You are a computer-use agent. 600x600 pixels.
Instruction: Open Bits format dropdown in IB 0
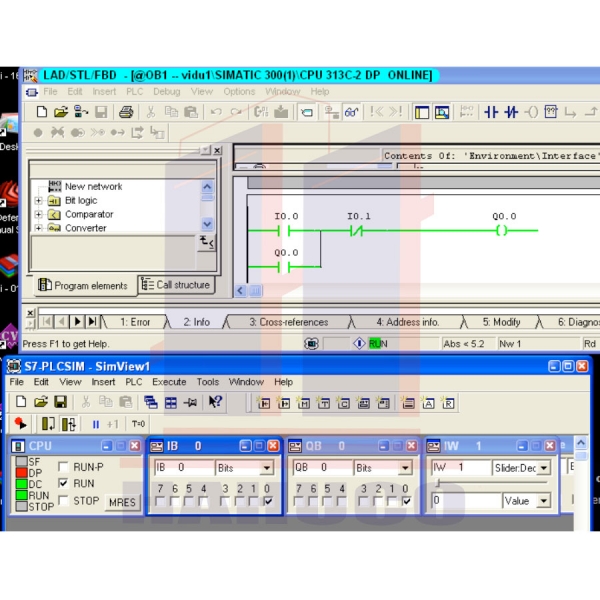click(267, 468)
